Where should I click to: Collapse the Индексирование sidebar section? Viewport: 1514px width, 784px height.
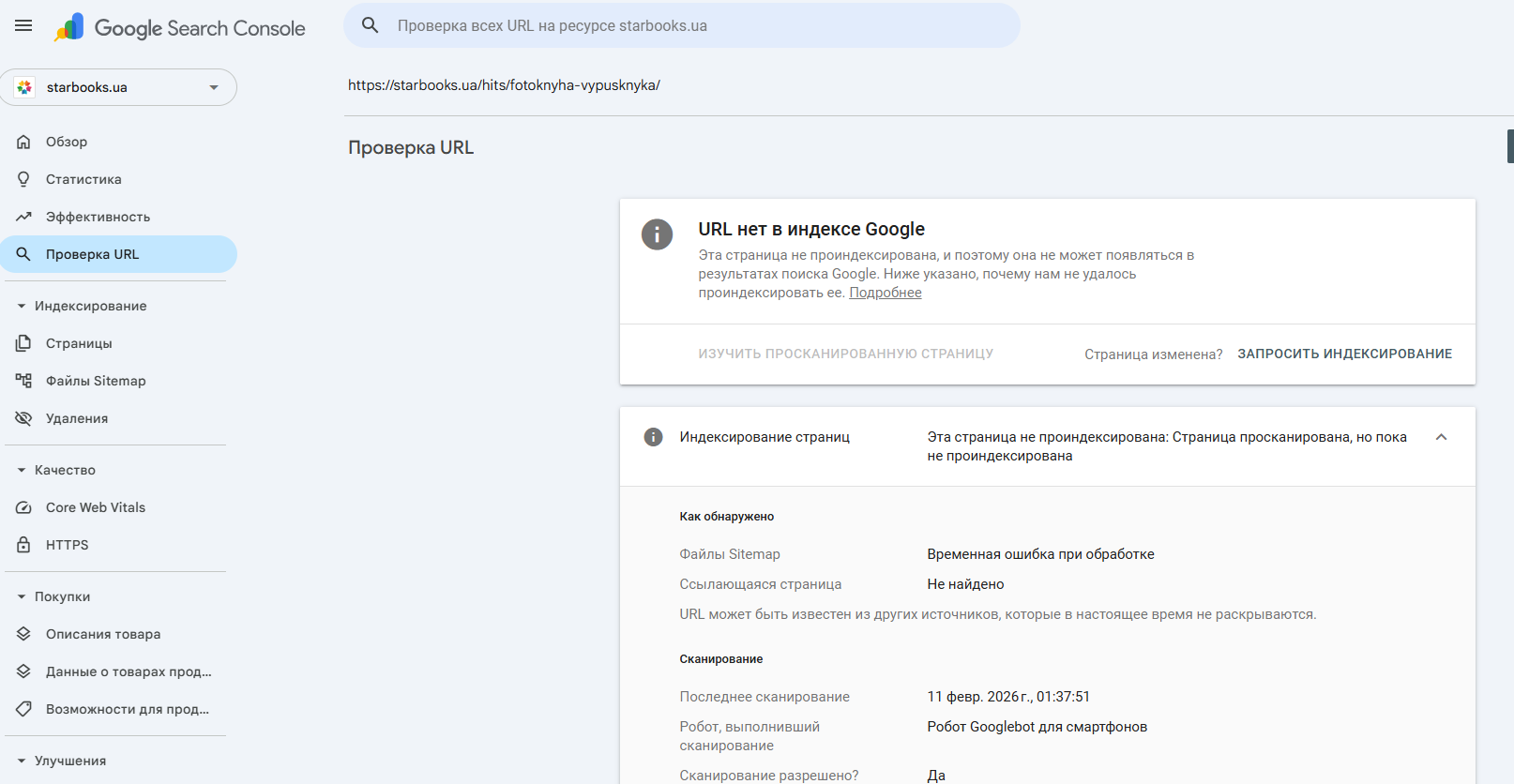(22, 306)
